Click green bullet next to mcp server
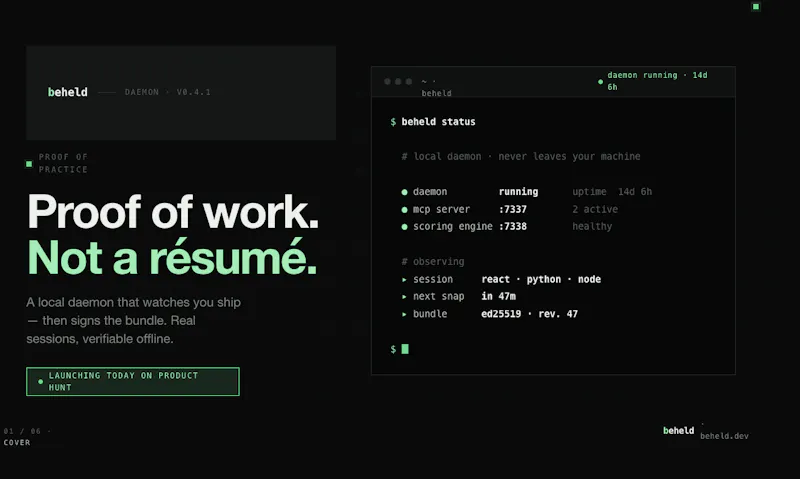The height and width of the screenshot is (479, 800). [405, 210]
